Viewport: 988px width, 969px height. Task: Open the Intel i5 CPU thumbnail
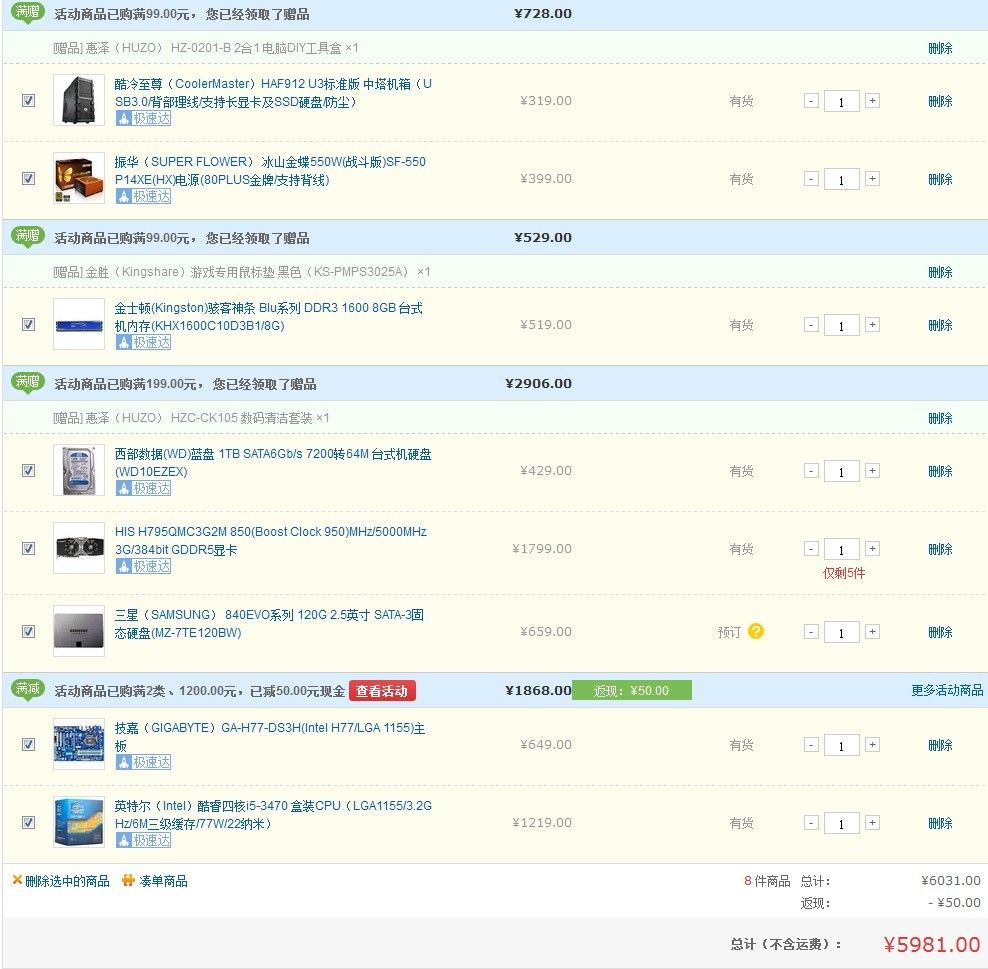click(79, 823)
